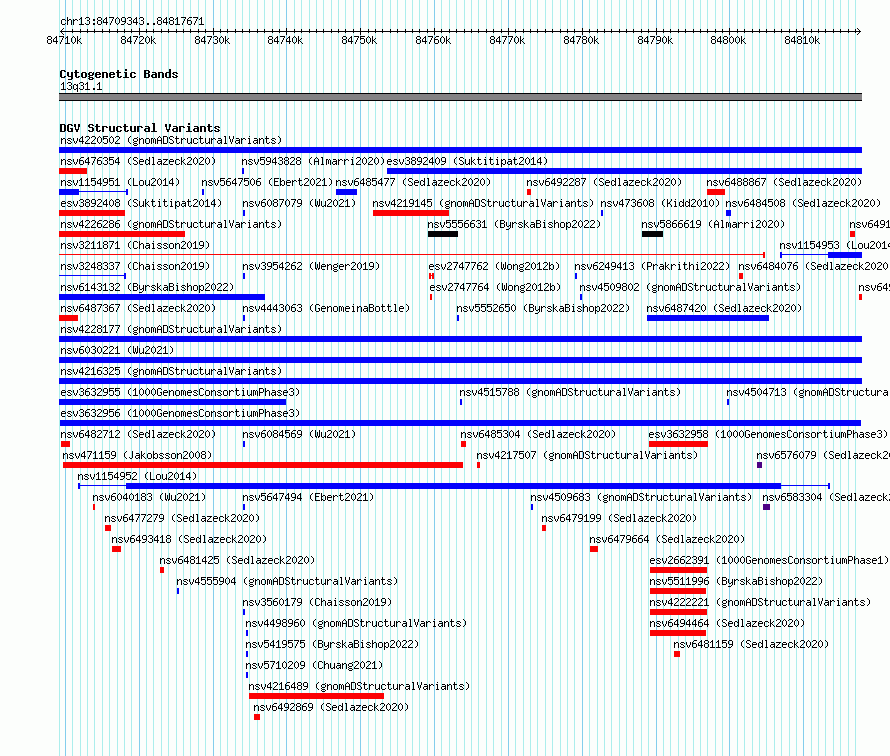Open nsv6481425 (Sedlazeck2020) label
Screen dimensions: 890x756
pyautogui.click(x=237, y=560)
